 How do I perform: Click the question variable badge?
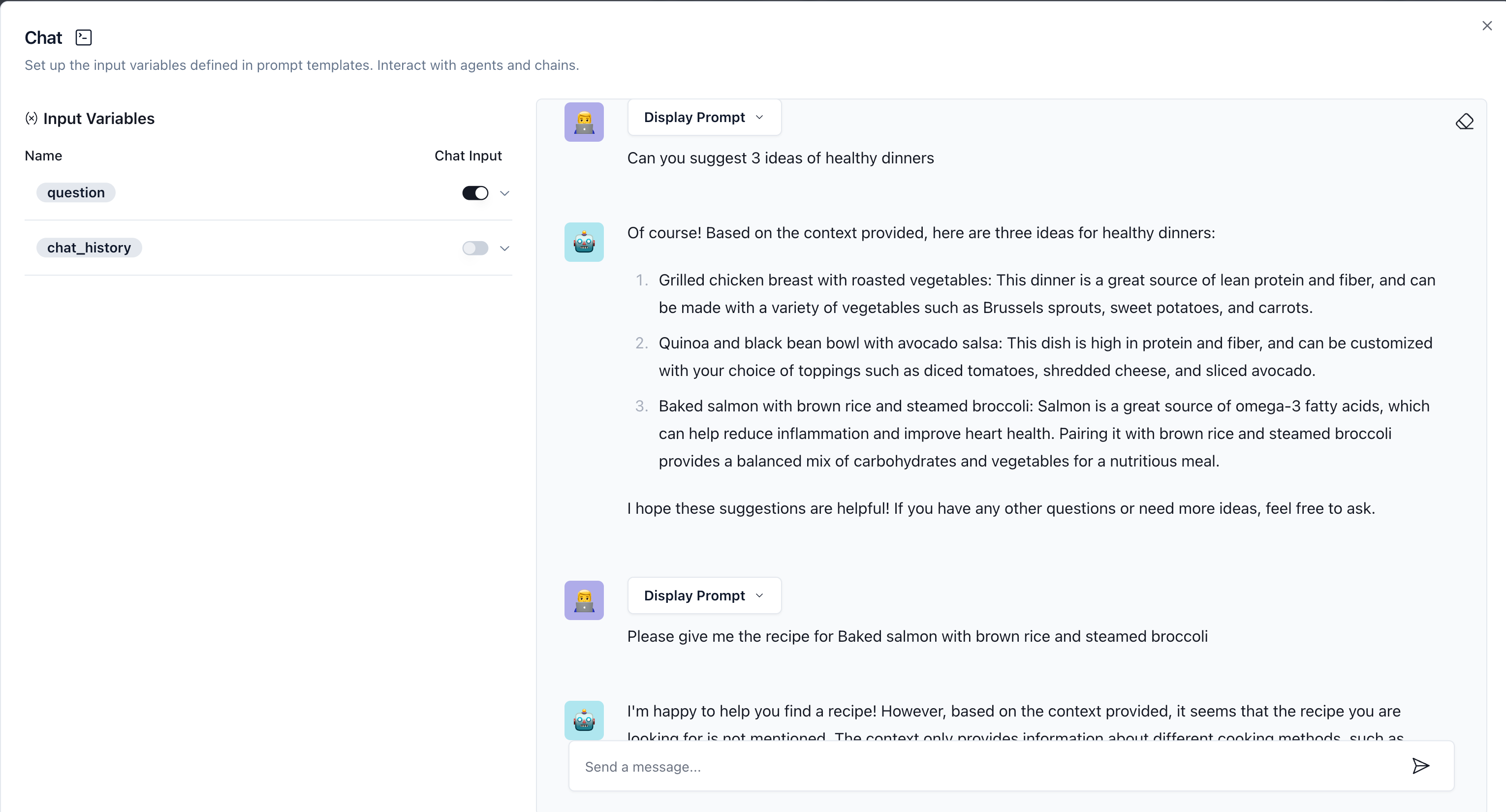click(76, 193)
